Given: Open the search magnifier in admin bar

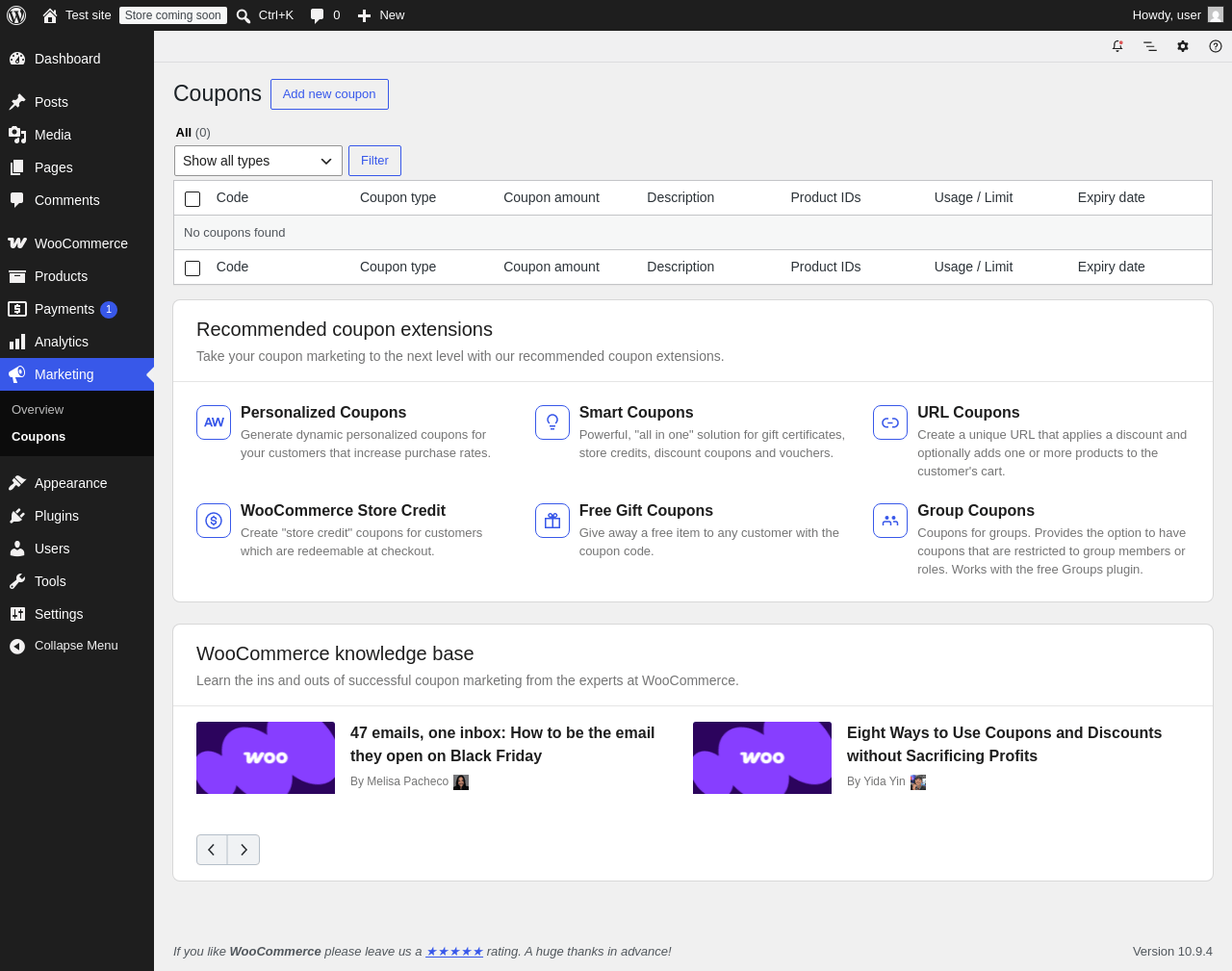Looking at the screenshot, I should tap(244, 15).
